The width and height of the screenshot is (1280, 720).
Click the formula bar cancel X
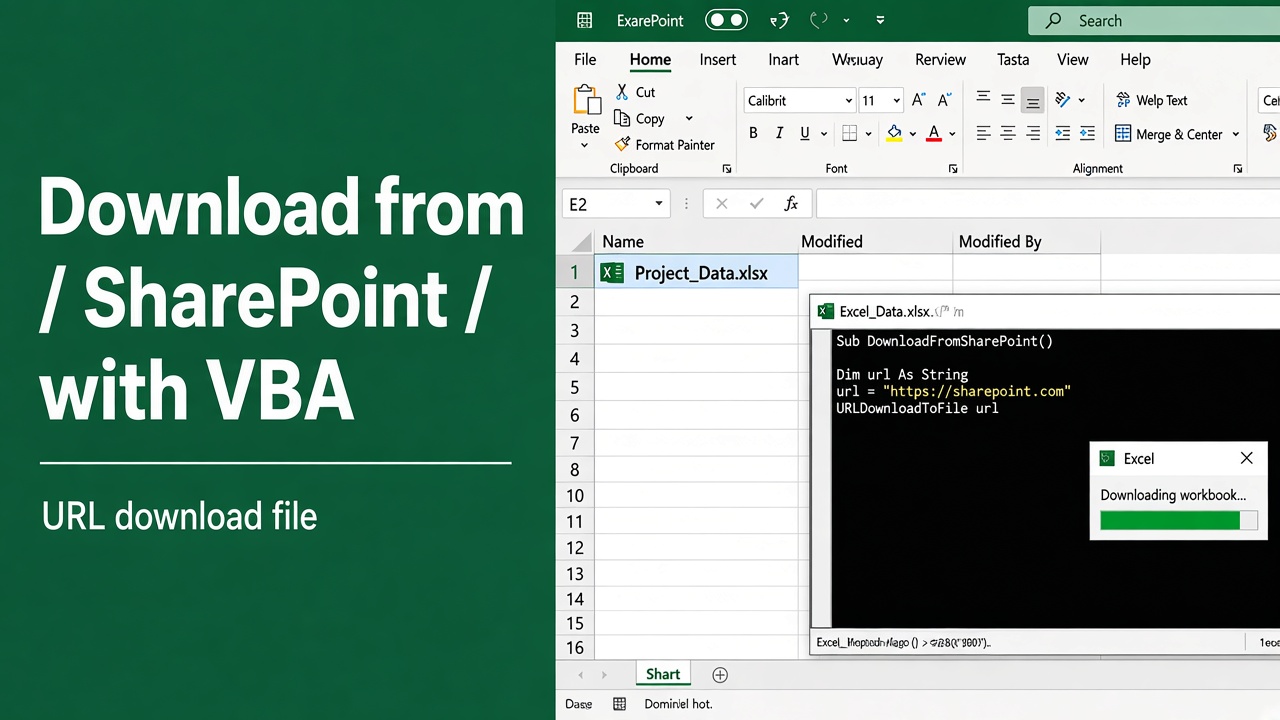[721, 204]
